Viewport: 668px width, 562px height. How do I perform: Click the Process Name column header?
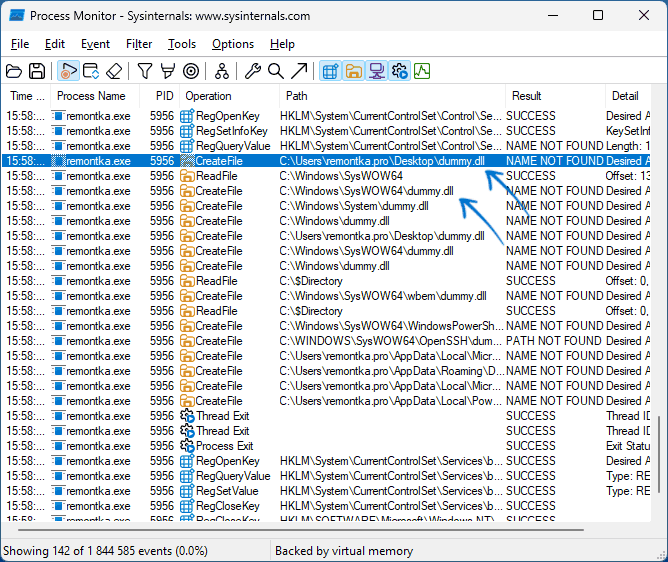(95, 96)
